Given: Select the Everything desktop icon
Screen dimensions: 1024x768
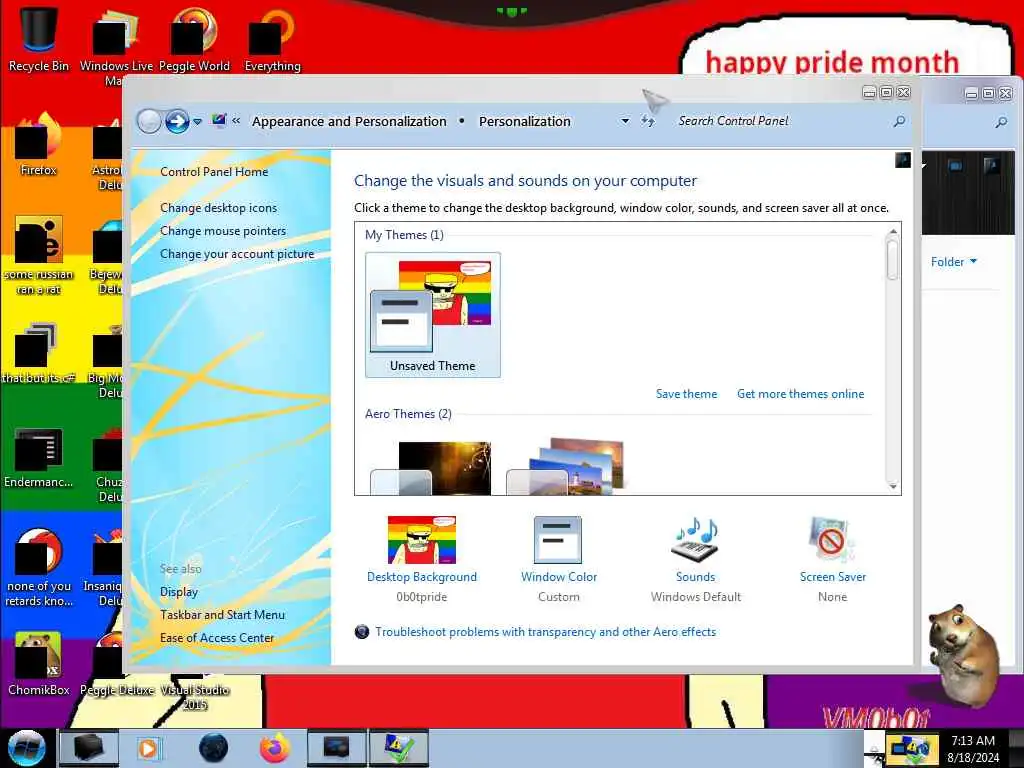Looking at the screenshot, I should tap(272, 39).
